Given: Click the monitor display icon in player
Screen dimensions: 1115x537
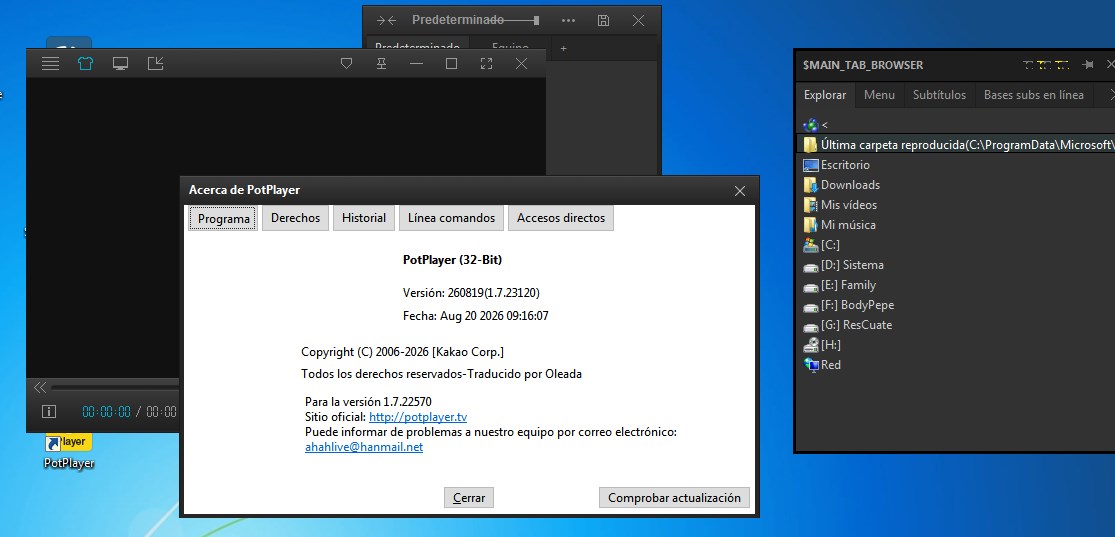Looking at the screenshot, I should pyautogui.click(x=120, y=64).
